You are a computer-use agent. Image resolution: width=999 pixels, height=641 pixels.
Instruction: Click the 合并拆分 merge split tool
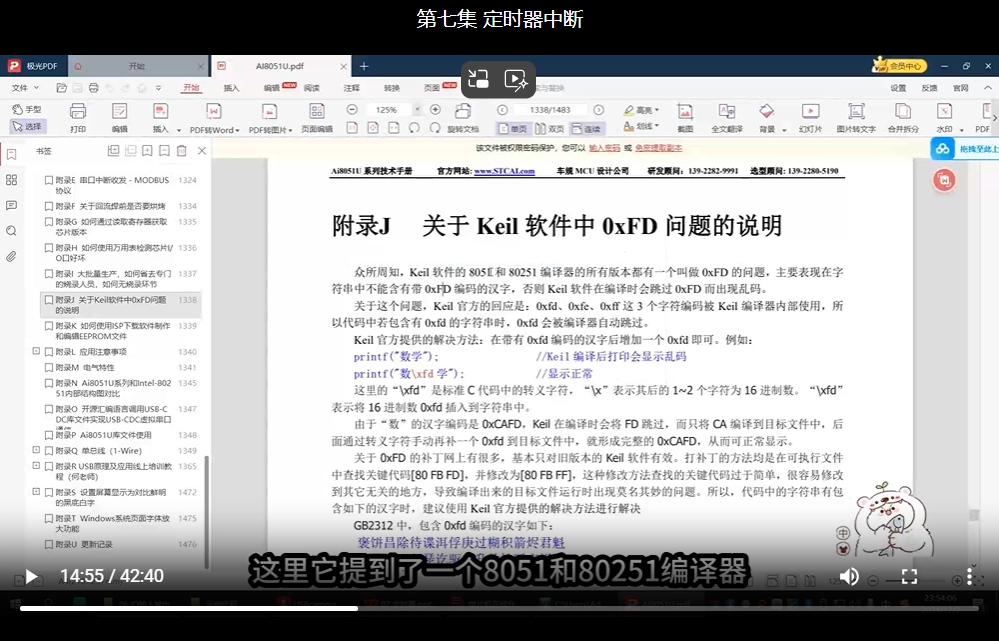click(x=903, y=118)
